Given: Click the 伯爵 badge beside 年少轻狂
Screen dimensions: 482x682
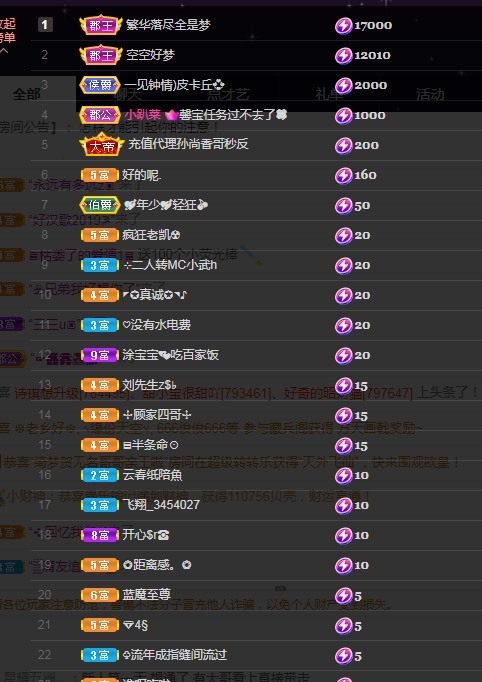Looking at the screenshot, I should pos(100,205).
